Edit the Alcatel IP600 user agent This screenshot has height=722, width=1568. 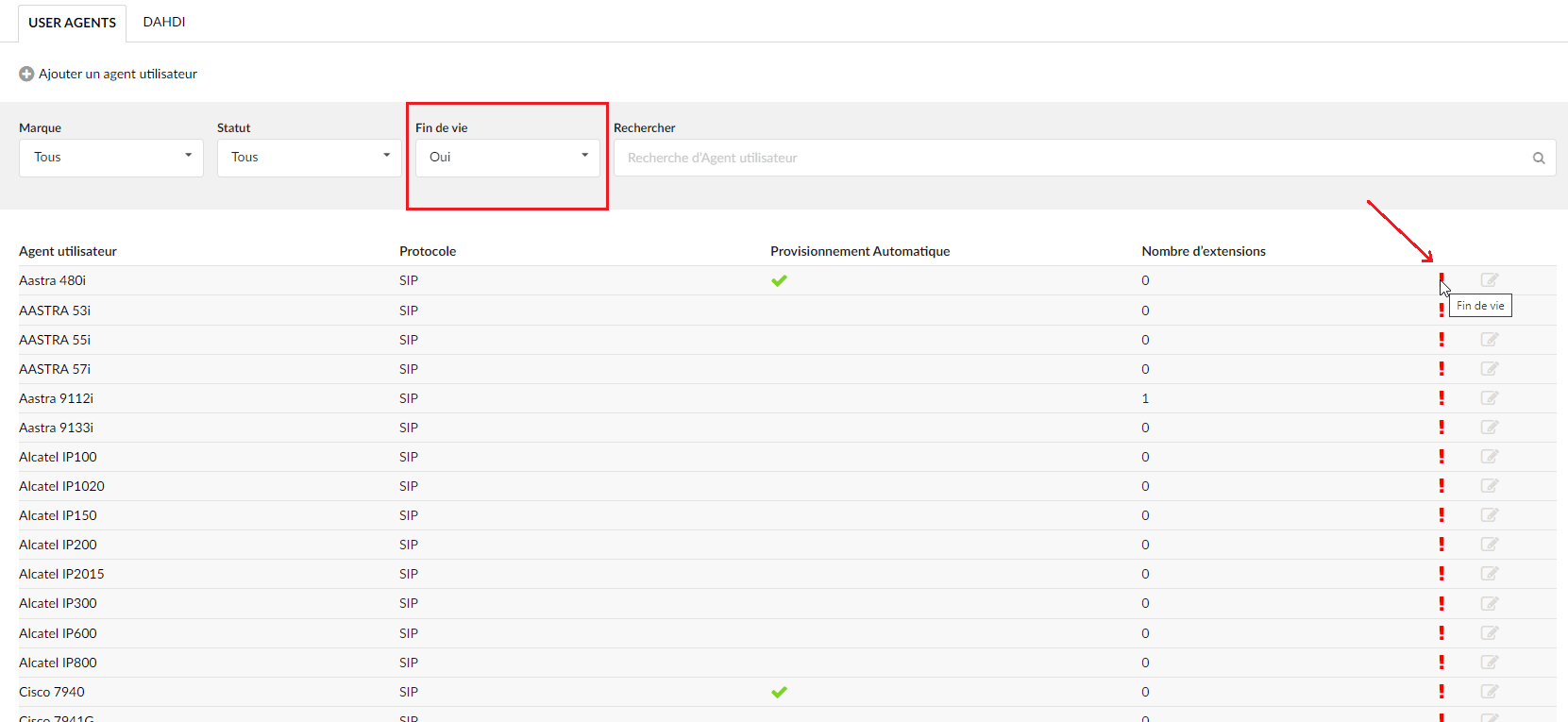(1490, 632)
